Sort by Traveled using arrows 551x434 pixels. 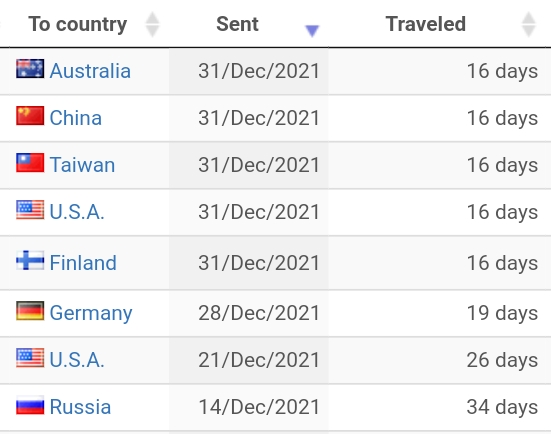pyautogui.click(x=529, y=25)
